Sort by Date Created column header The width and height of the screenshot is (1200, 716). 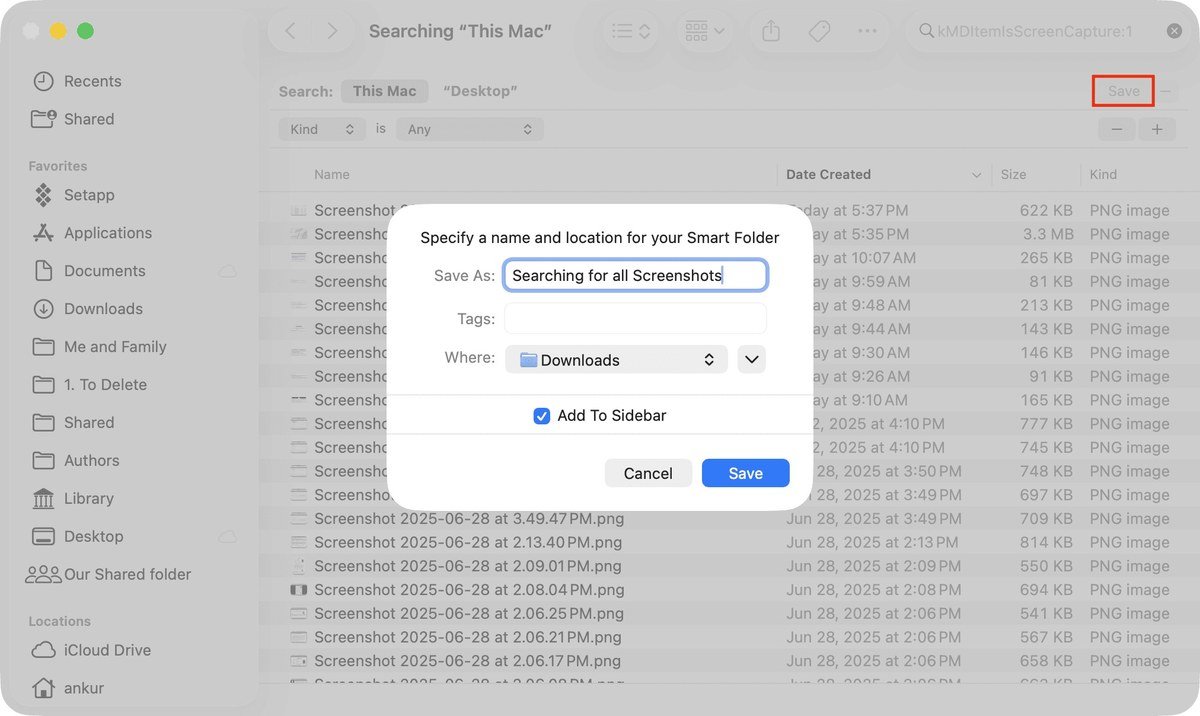pyautogui.click(x=828, y=174)
